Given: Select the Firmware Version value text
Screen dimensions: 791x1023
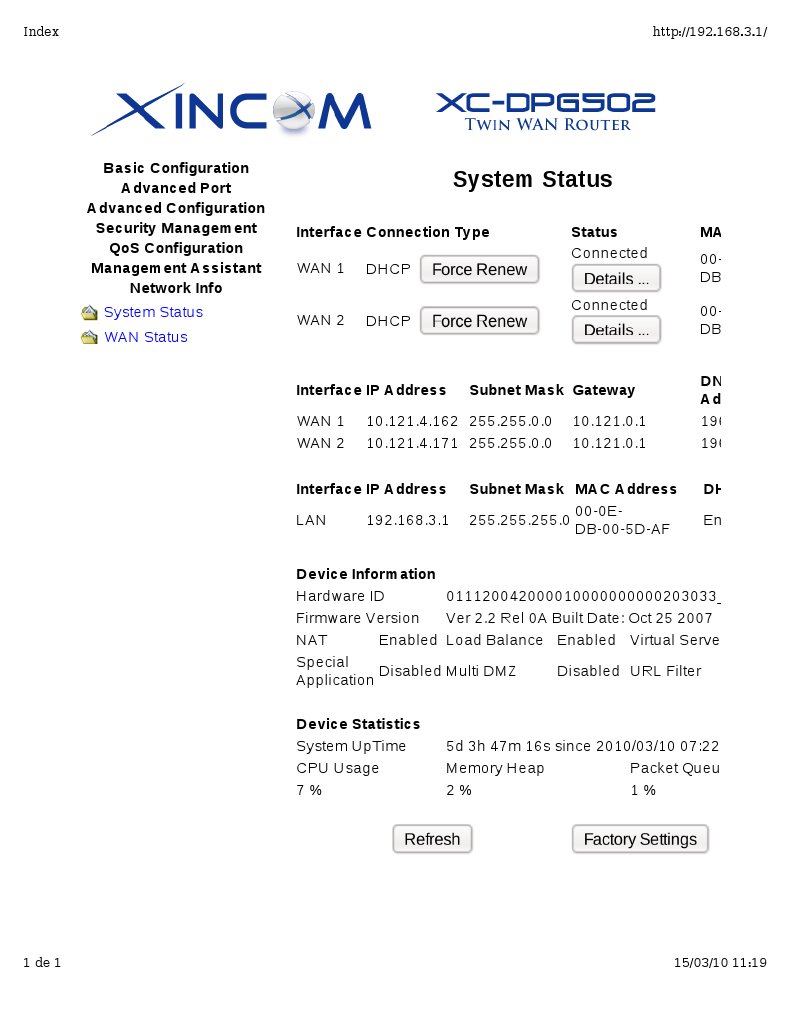Looking at the screenshot, I should [x=580, y=618].
